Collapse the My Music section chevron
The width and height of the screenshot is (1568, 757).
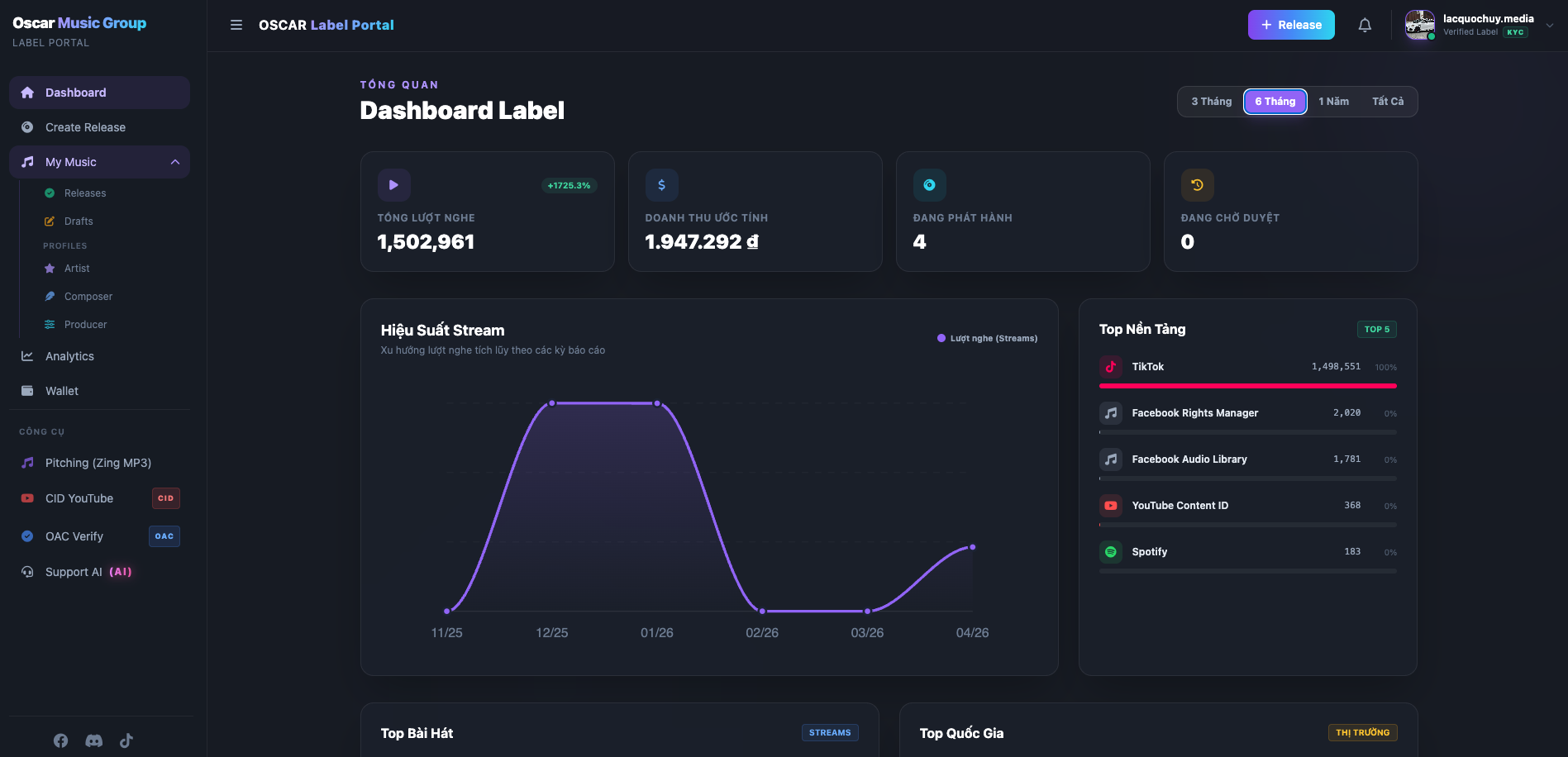pos(175,162)
